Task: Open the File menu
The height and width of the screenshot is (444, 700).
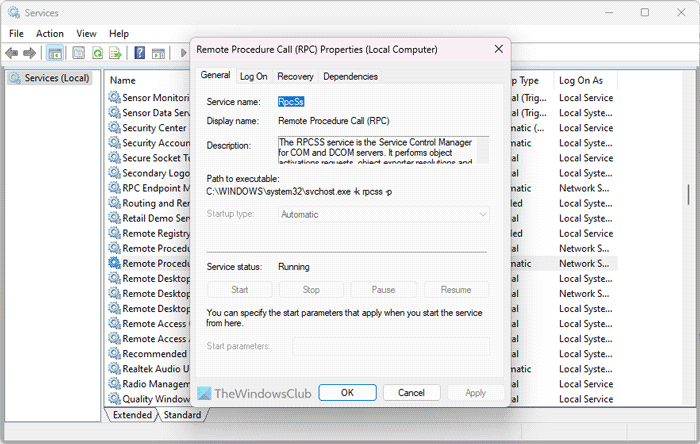Action: pos(17,33)
